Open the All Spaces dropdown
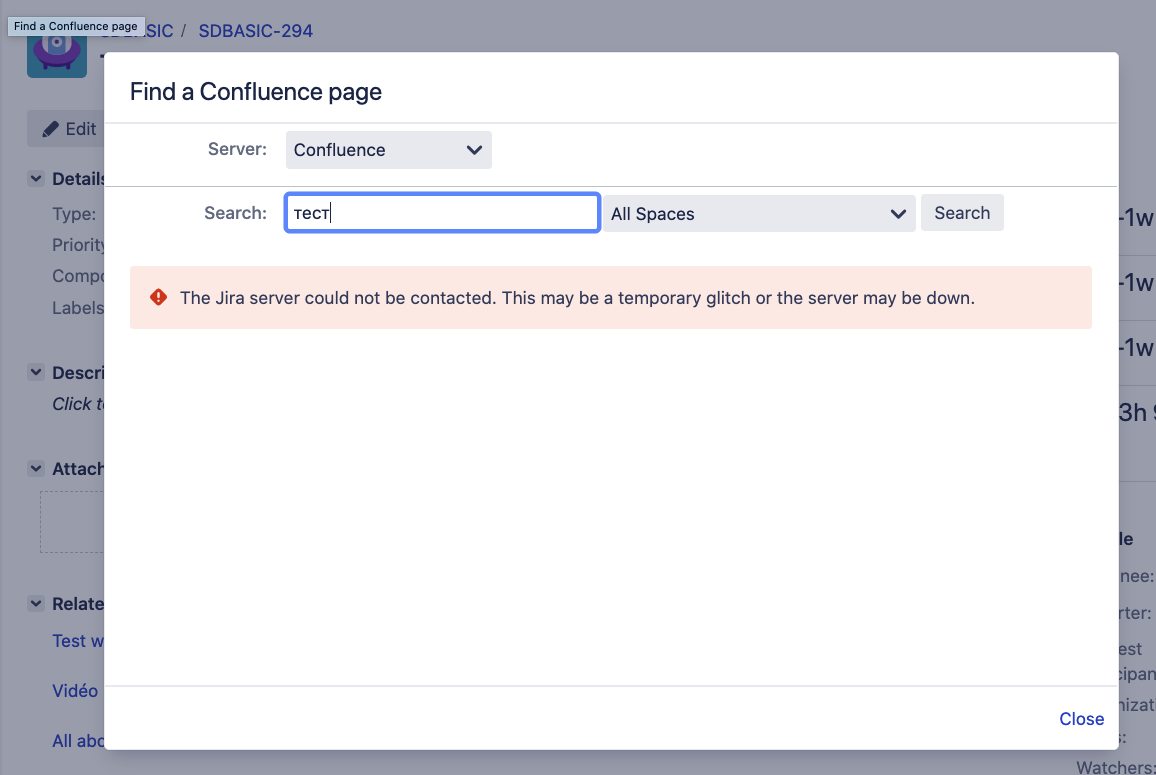This screenshot has height=775, width=1156. pos(759,213)
